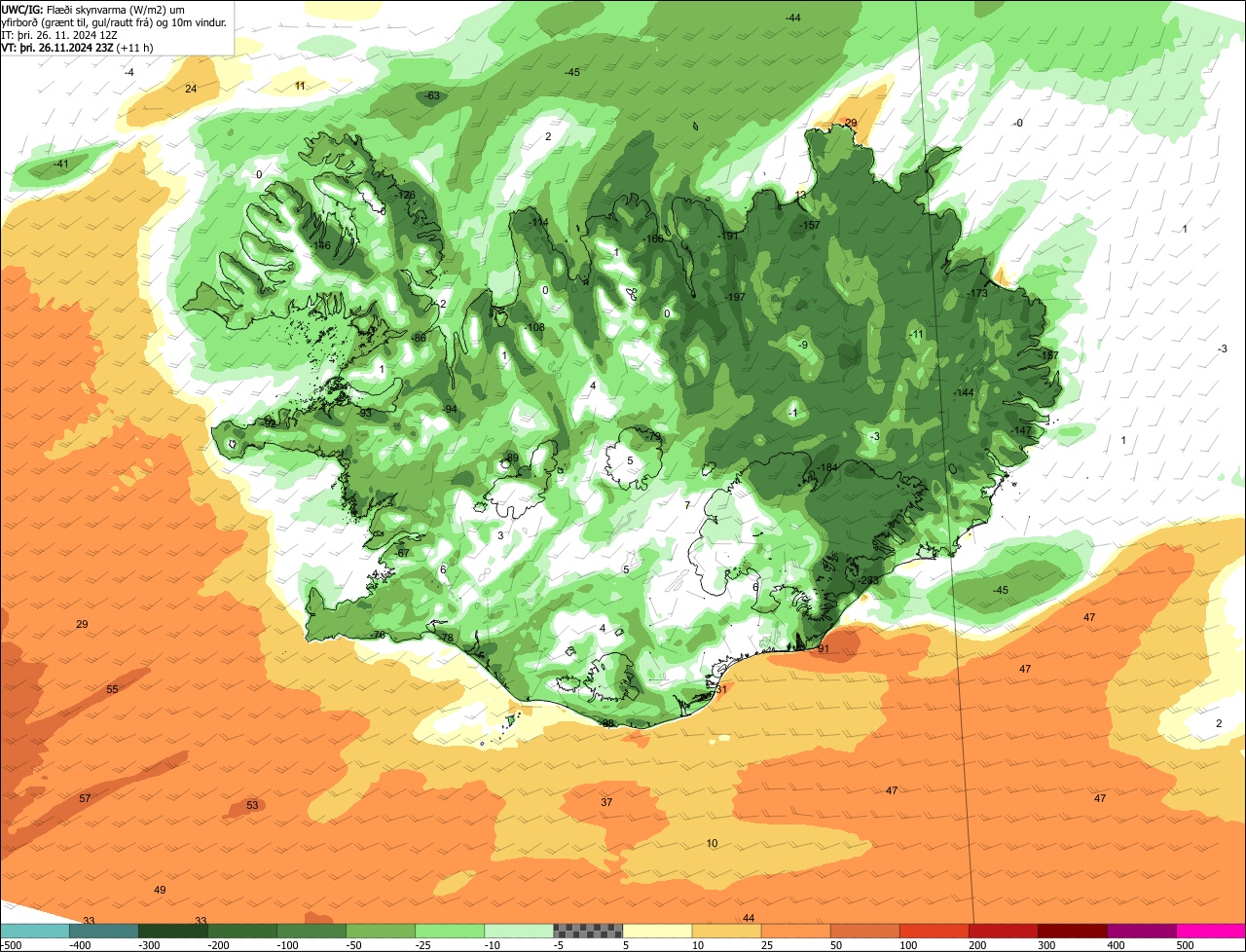This screenshot has width=1246, height=952.
Task: Click the '-108' value on the map
Action: coord(534,327)
